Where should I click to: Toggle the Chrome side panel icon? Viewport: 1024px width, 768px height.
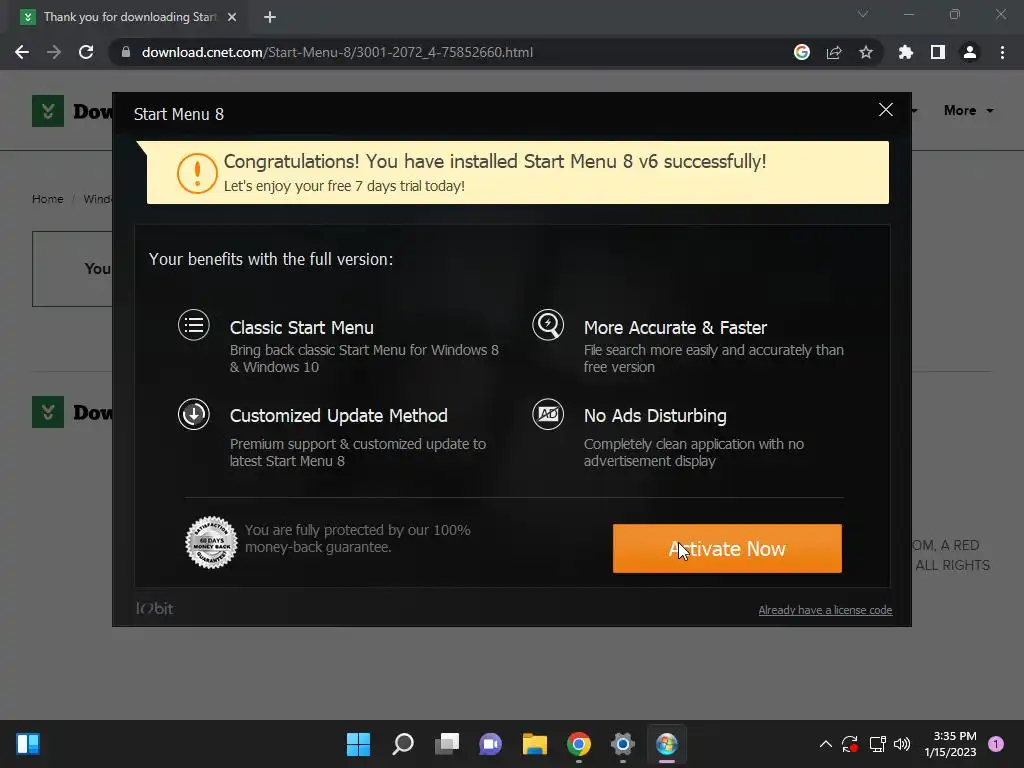pyautogui.click(x=938, y=52)
